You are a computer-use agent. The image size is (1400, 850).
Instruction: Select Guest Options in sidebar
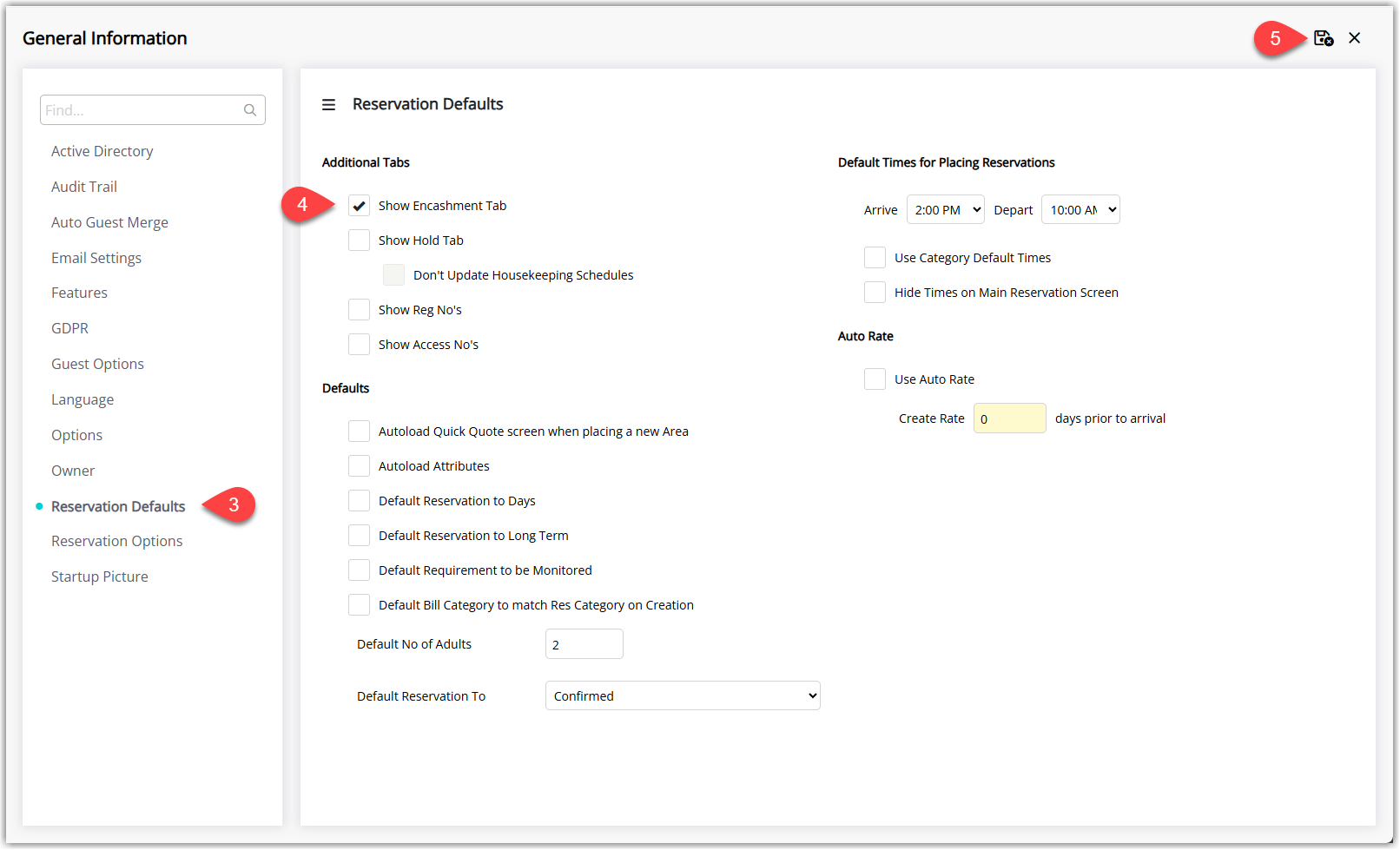pyautogui.click(x=98, y=364)
